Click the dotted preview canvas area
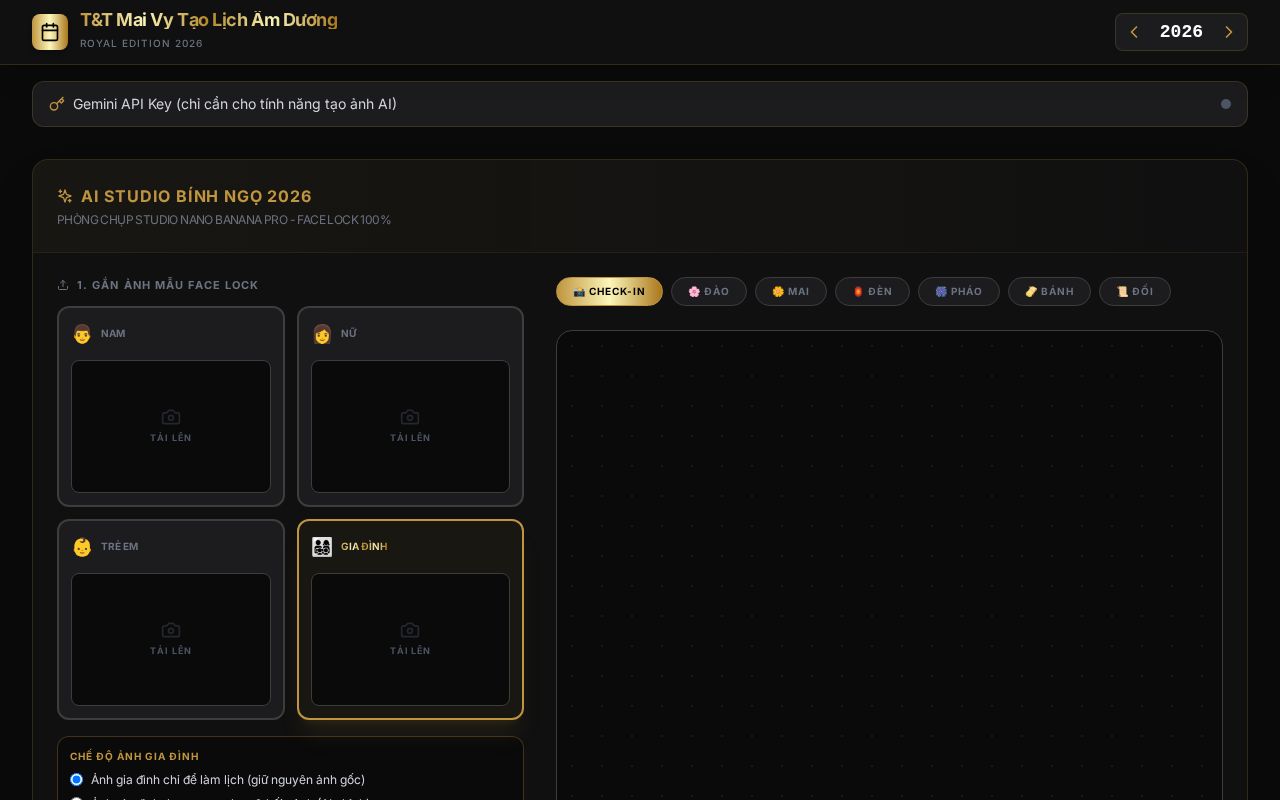This screenshot has height=800, width=1280. [x=889, y=565]
